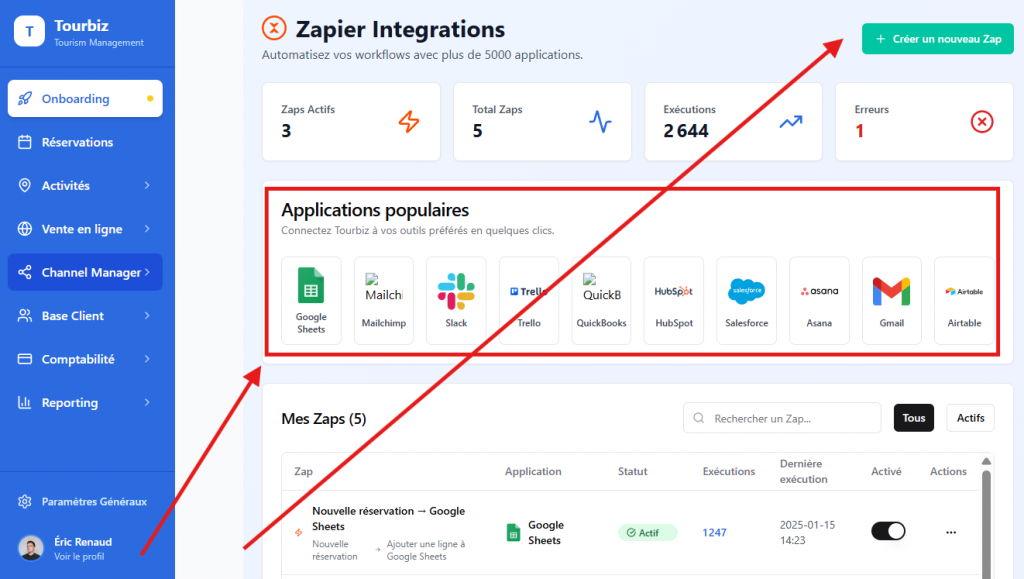This screenshot has width=1024, height=579.
Task: Focus the Rechercher un Zap field
Action: [x=782, y=418]
